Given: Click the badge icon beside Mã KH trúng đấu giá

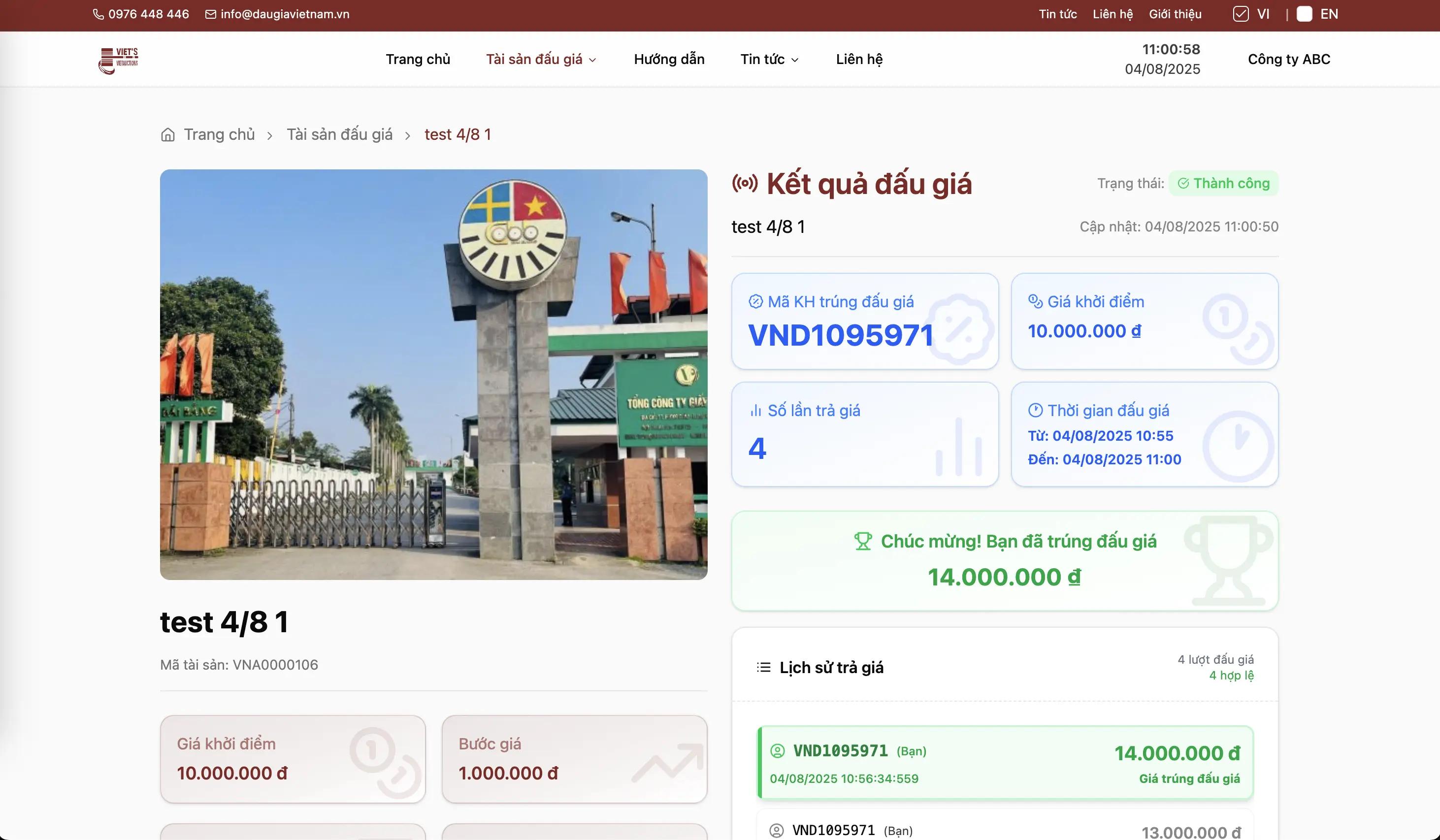Looking at the screenshot, I should pos(755,302).
